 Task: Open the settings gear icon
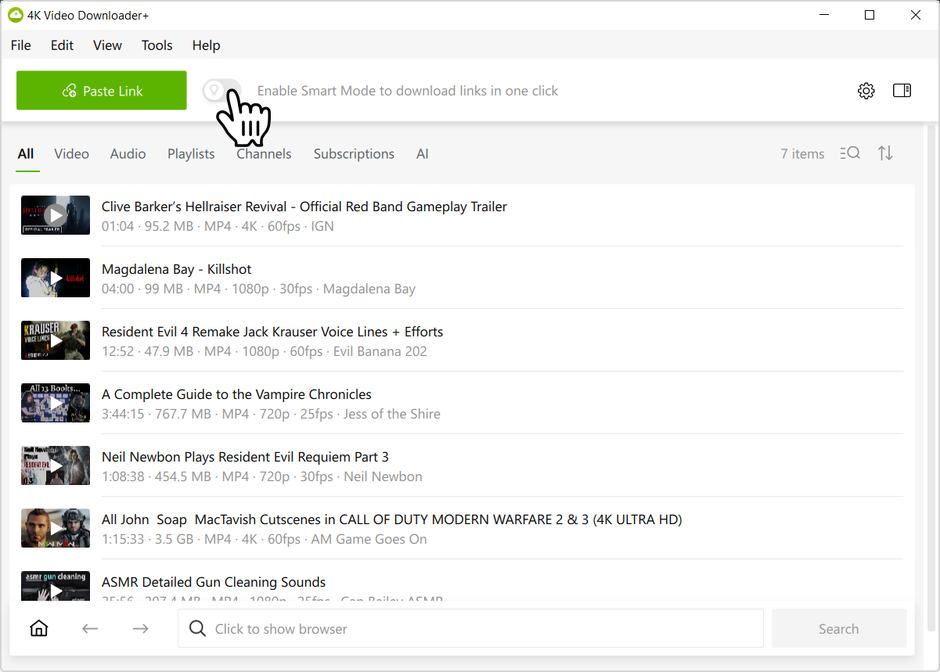tap(866, 91)
